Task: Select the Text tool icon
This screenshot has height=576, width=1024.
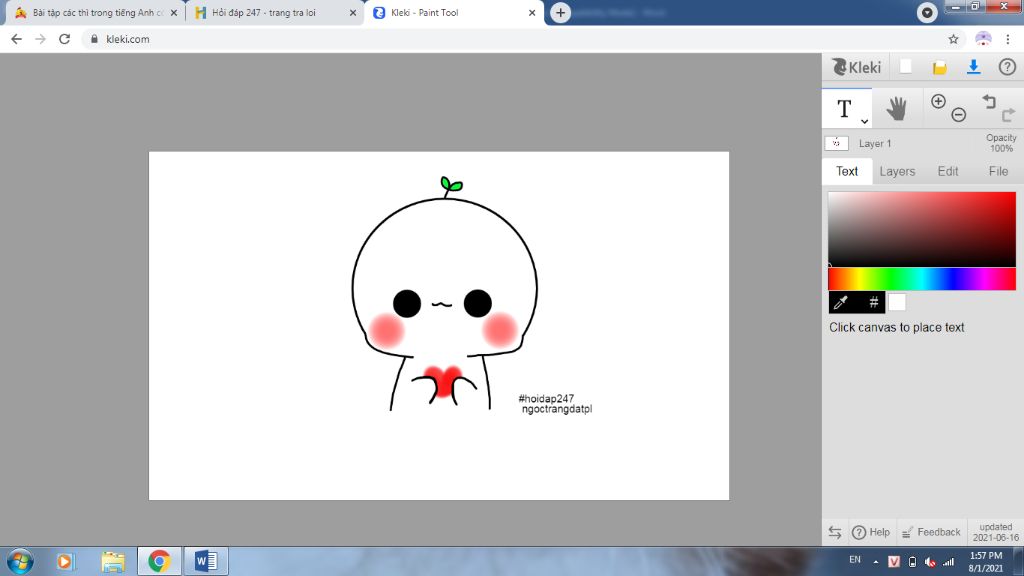Action: click(x=844, y=108)
